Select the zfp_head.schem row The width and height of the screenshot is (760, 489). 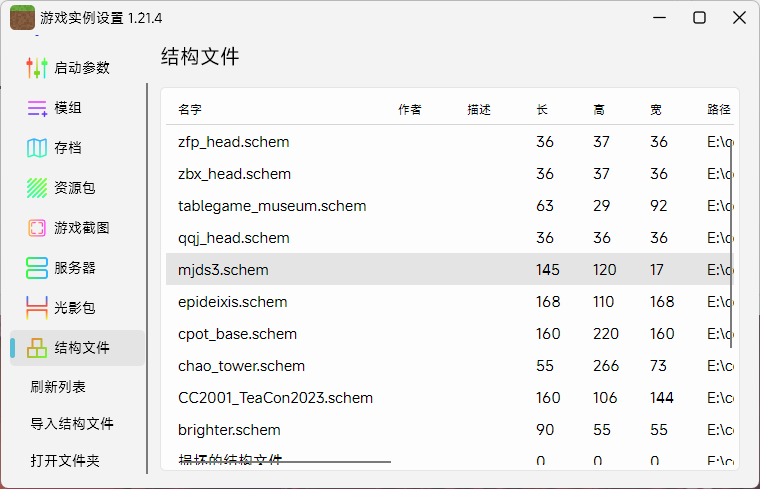(234, 142)
